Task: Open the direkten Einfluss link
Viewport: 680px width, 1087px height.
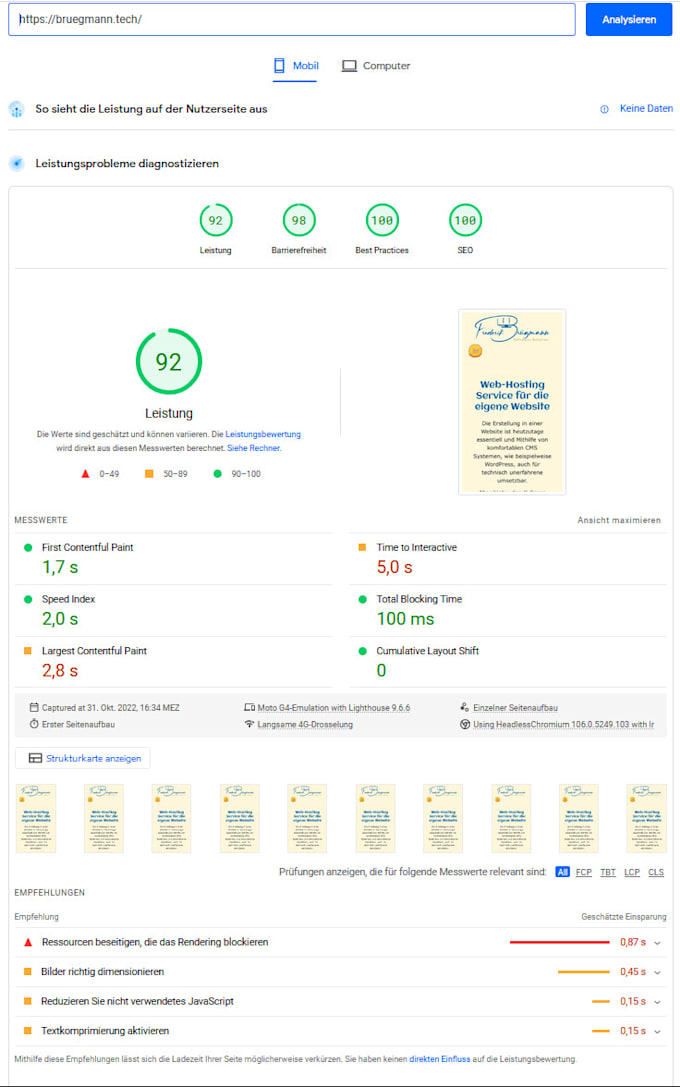Action: (x=439, y=1059)
